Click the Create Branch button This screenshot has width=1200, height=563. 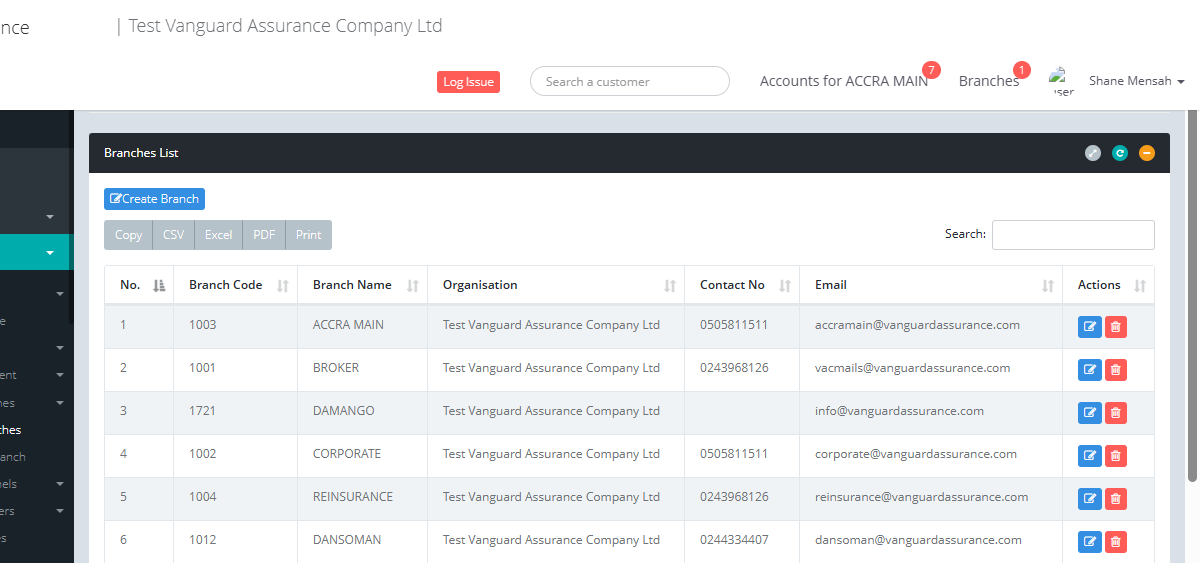[x=154, y=199]
